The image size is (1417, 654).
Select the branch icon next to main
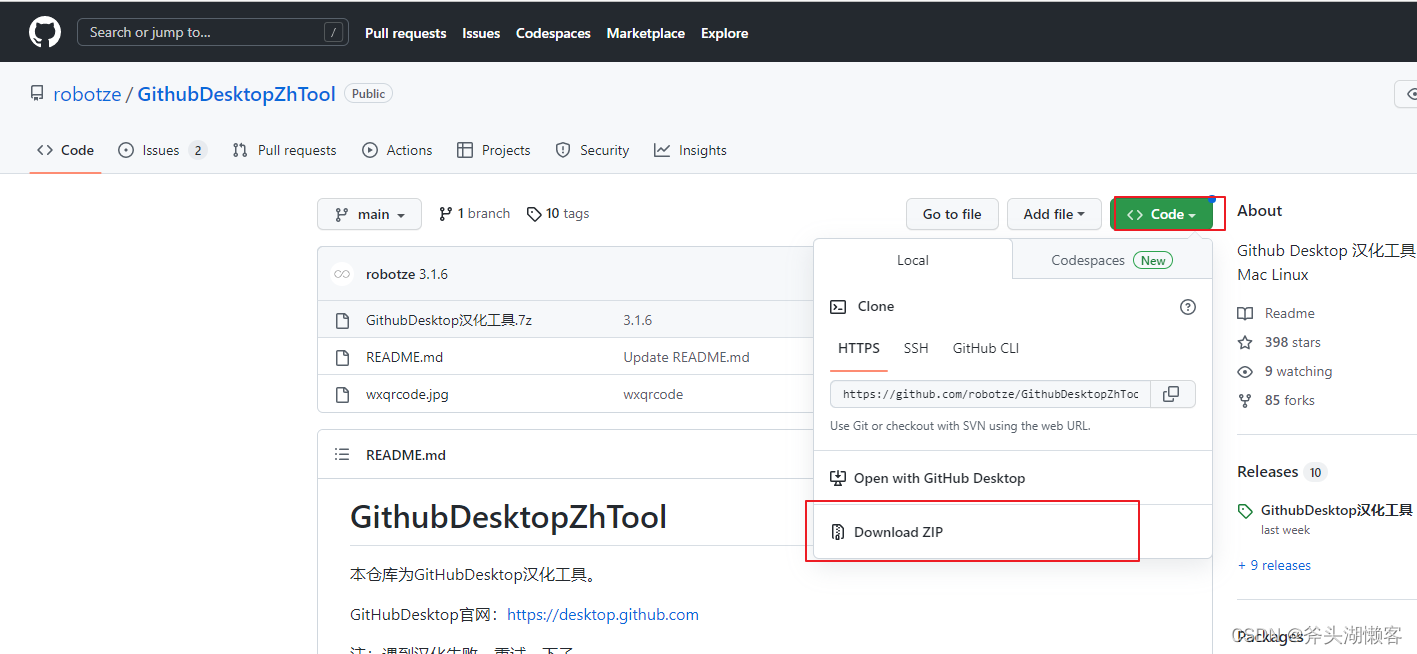pos(444,212)
